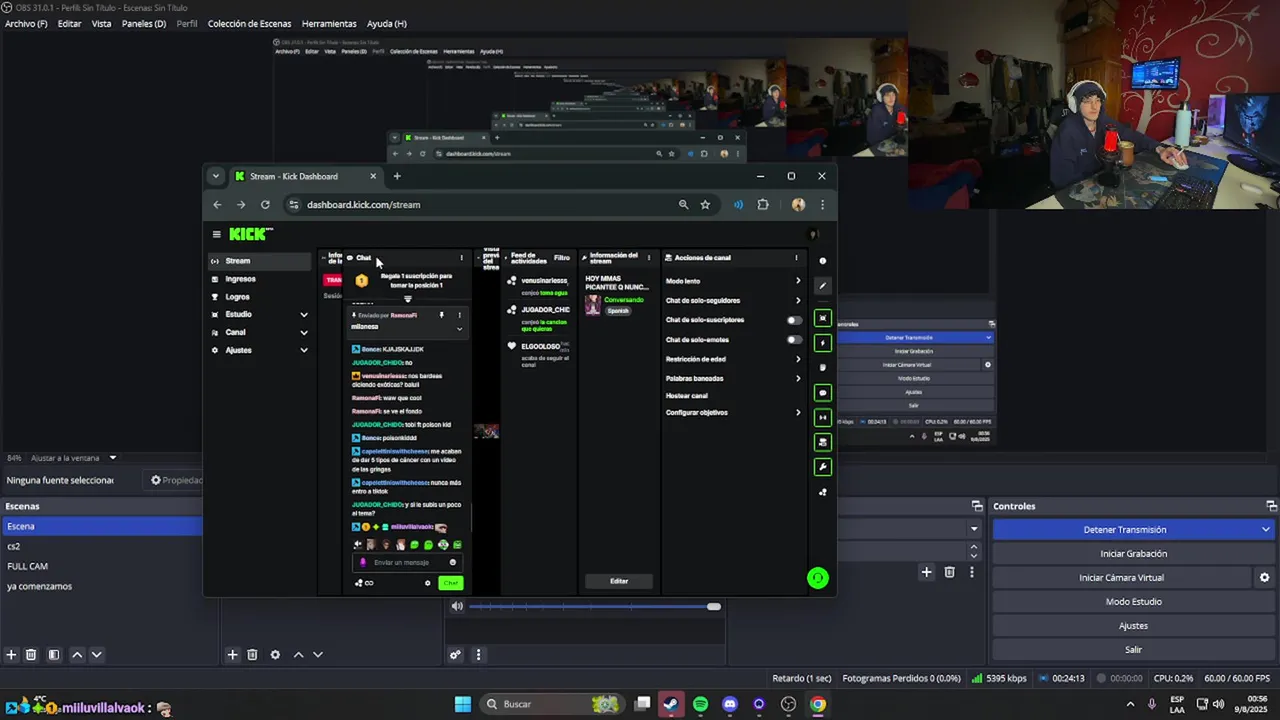Image resolution: width=1280 pixels, height=720 pixels.
Task: Open green support bubble on Kick dashboard
Action: tap(818, 577)
